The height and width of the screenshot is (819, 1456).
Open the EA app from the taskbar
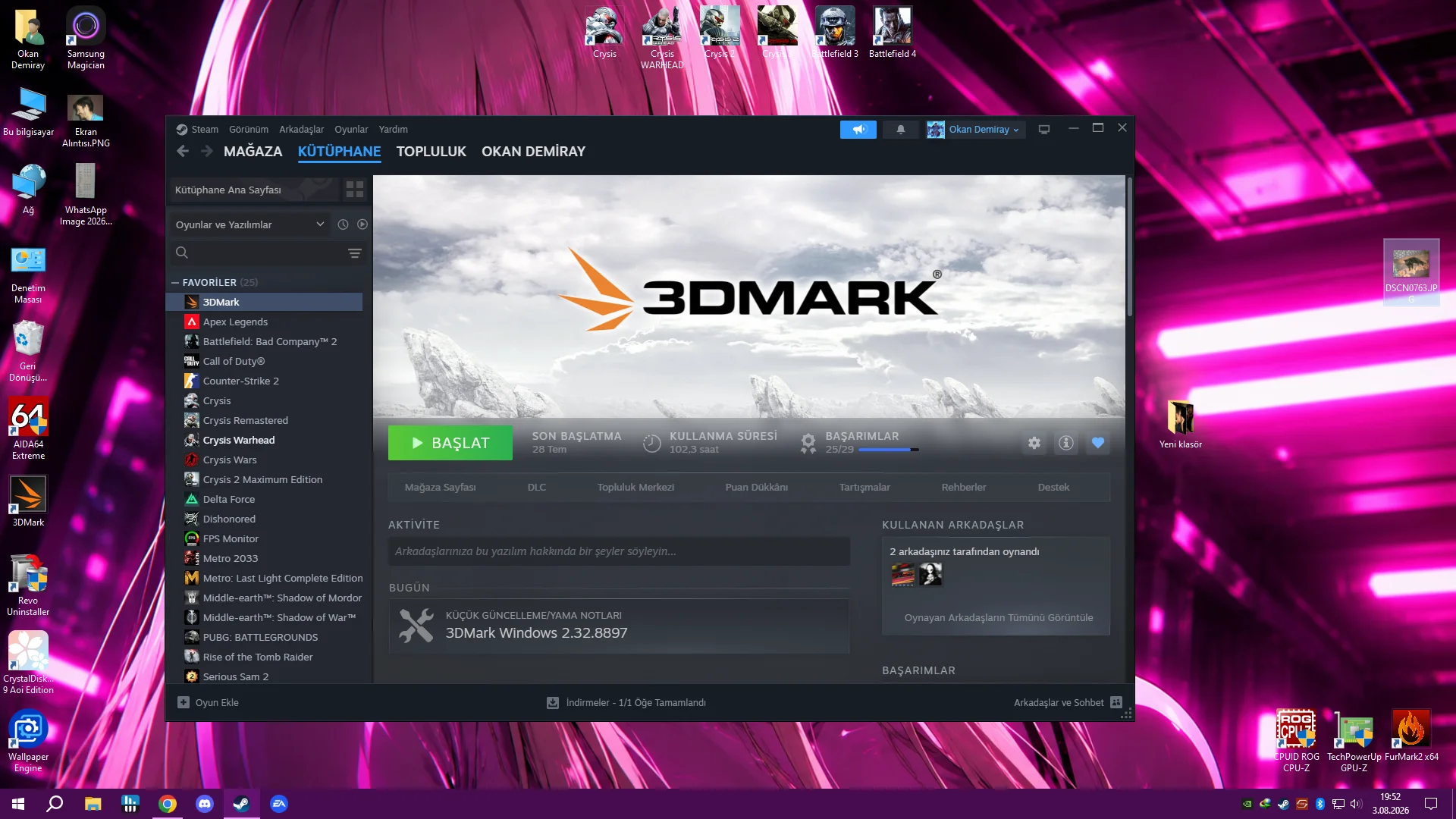coord(279,804)
